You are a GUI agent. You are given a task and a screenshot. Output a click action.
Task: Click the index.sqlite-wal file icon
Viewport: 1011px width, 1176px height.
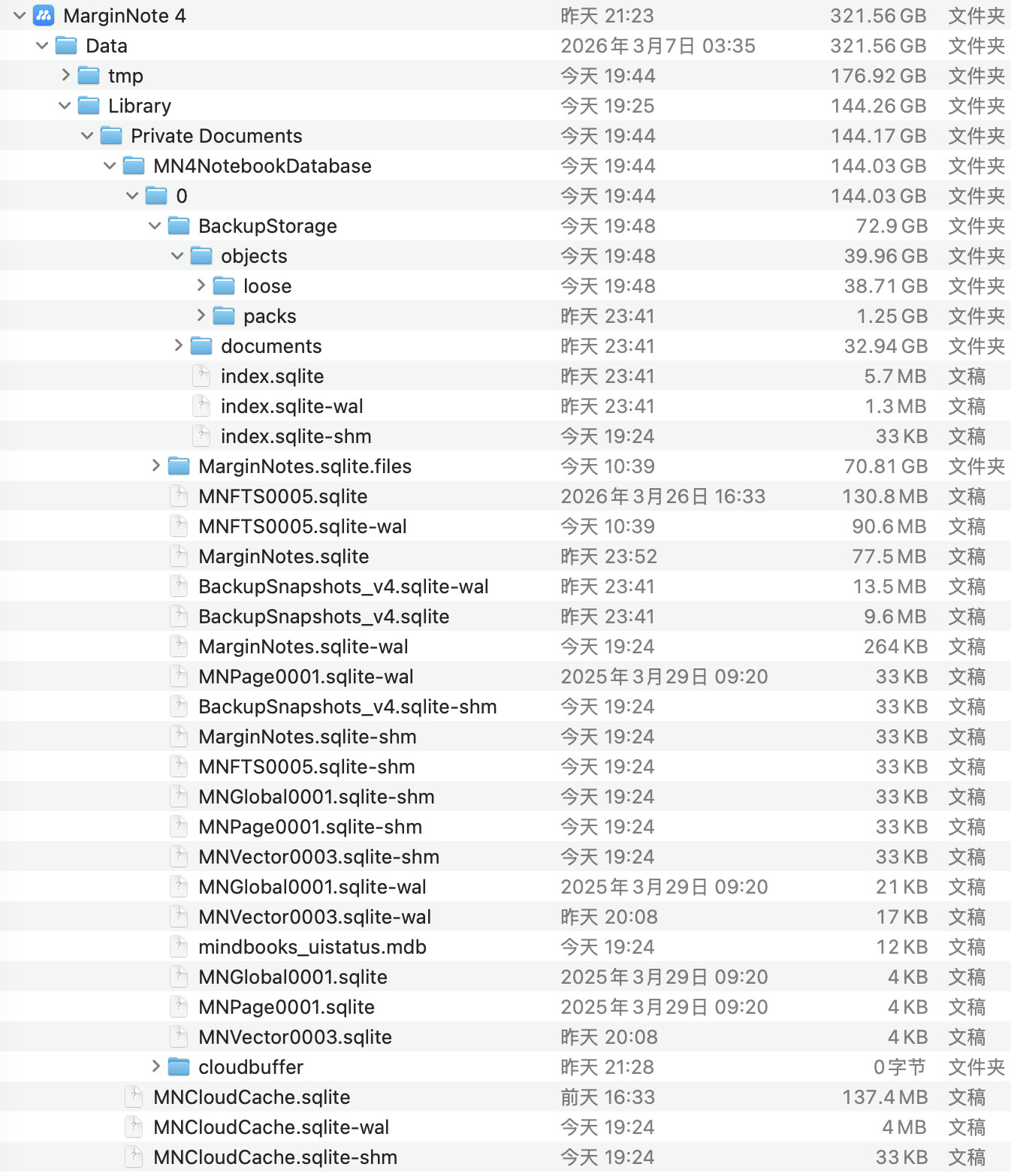point(201,406)
